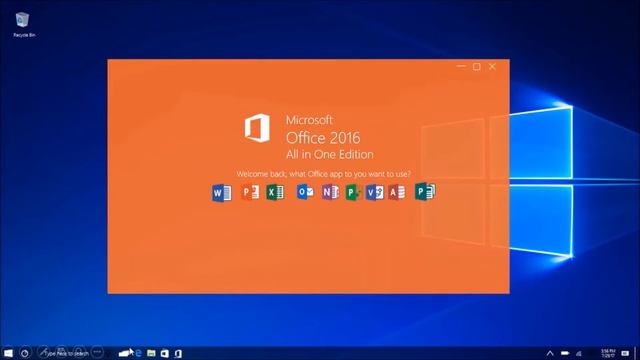The width and height of the screenshot is (640, 360).
Task: Select the Recycle Bin desktop icon
Action: click(x=24, y=25)
